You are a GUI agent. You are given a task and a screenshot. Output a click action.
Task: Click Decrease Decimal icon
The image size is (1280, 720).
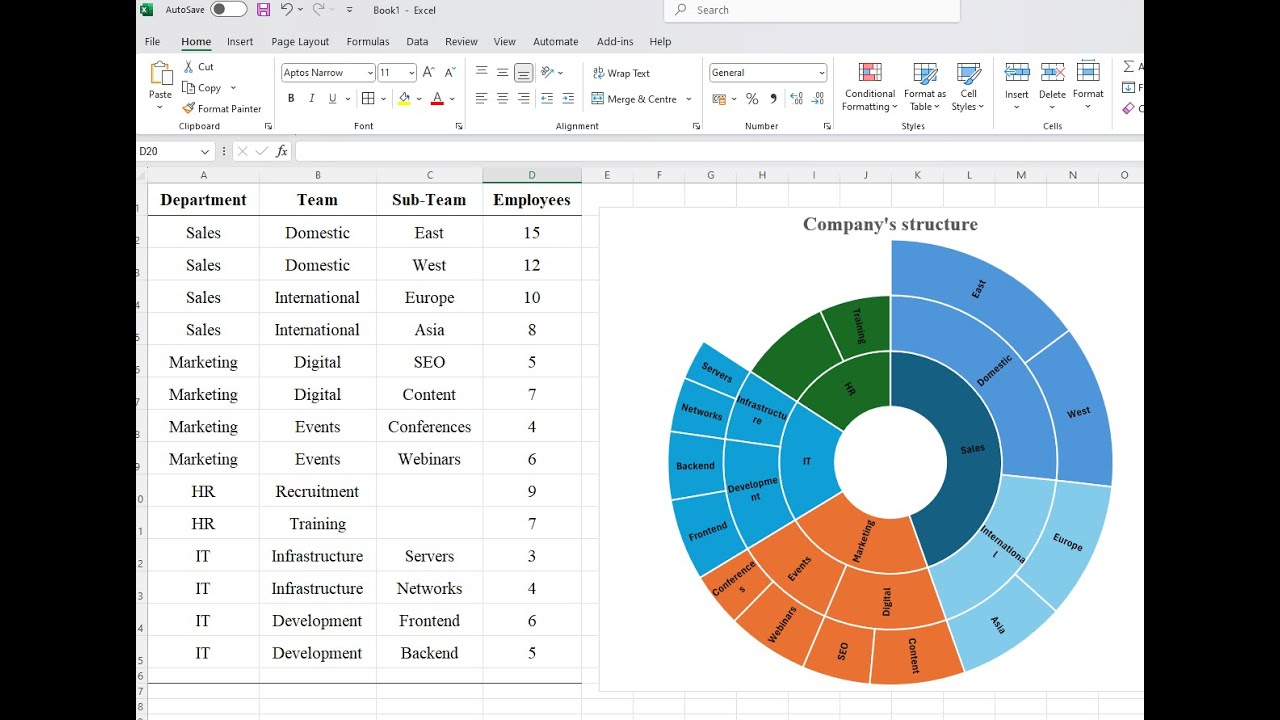(x=819, y=98)
